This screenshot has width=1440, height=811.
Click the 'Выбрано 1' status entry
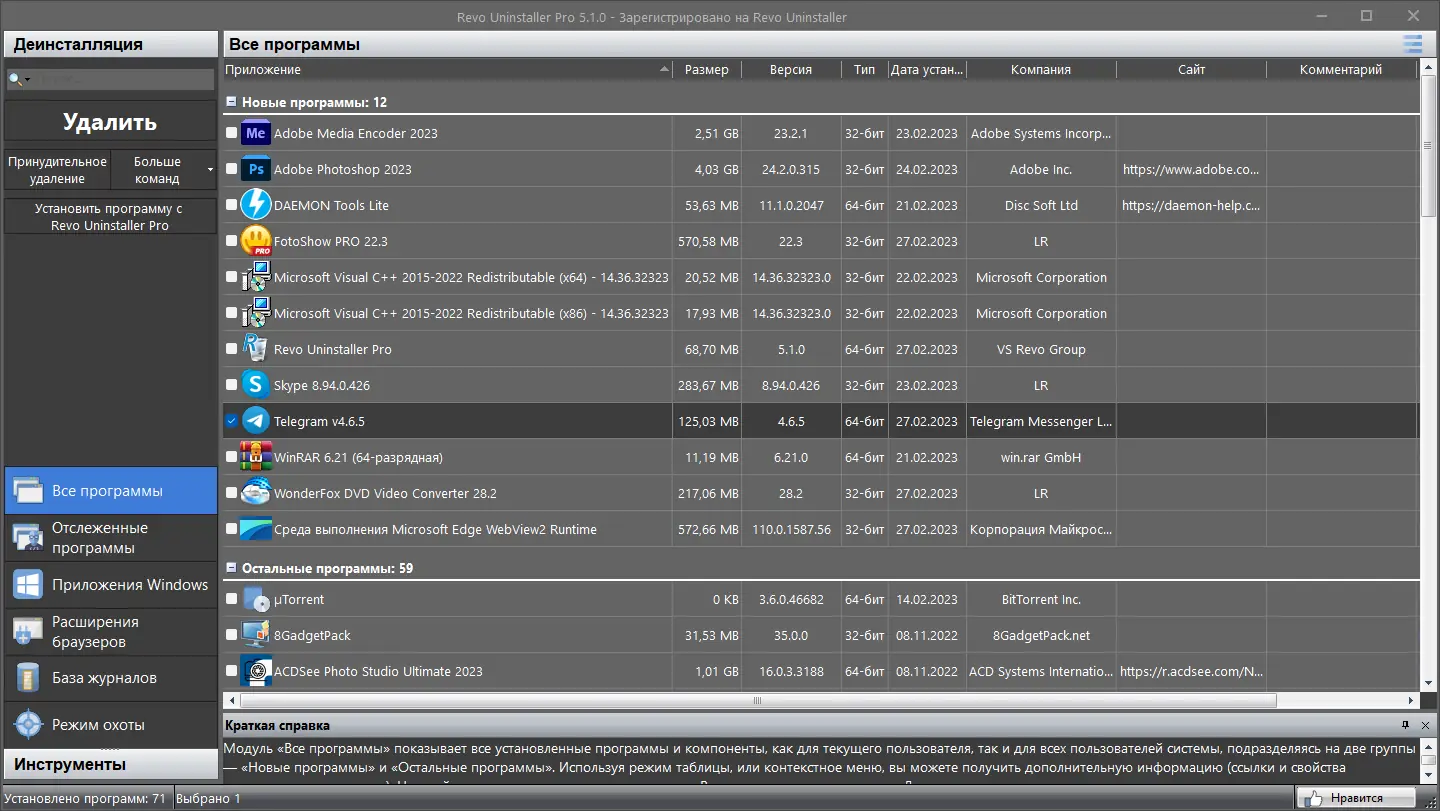pyautogui.click(x=208, y=799)
